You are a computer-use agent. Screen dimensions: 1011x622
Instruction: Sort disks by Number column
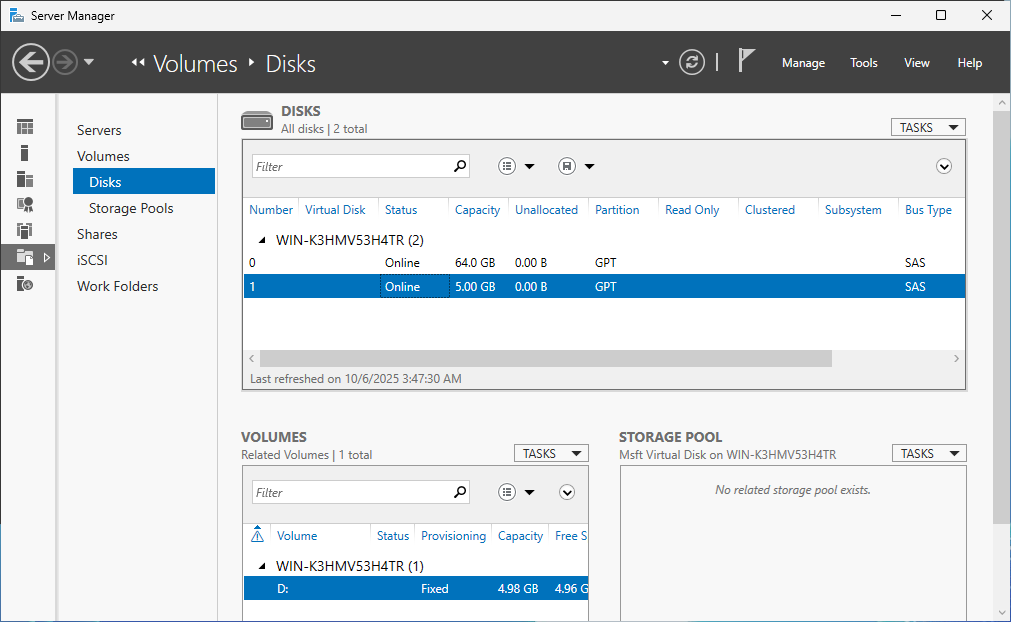pyautogui.click(x=271, y=209)
